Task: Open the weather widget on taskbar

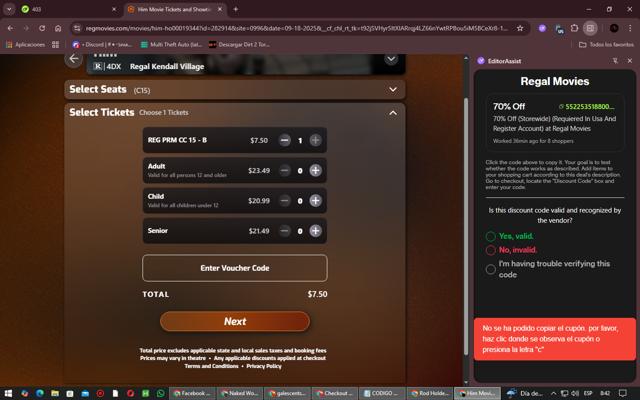Action: [524, 393]
